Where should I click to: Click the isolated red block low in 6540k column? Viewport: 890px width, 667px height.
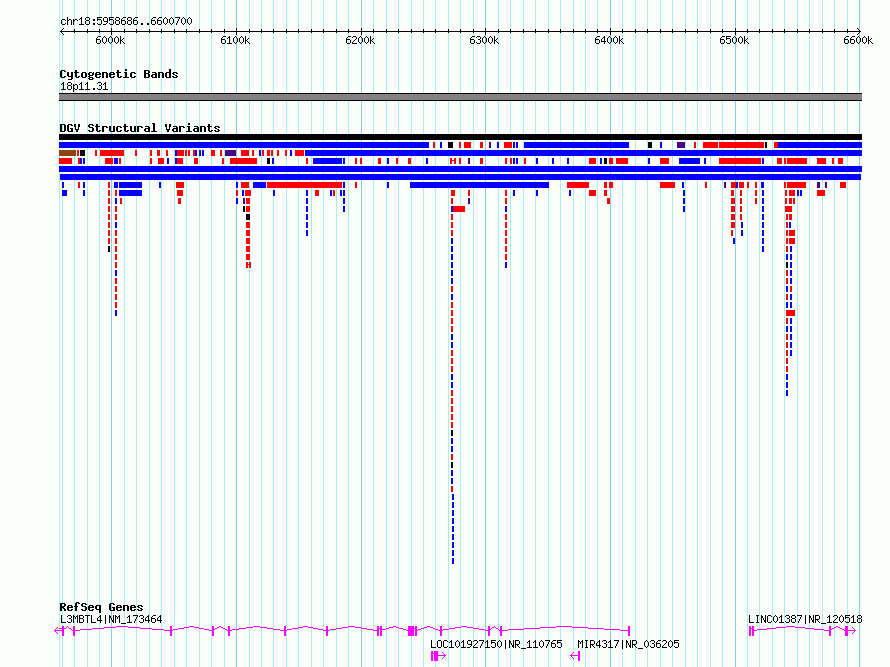791,313
